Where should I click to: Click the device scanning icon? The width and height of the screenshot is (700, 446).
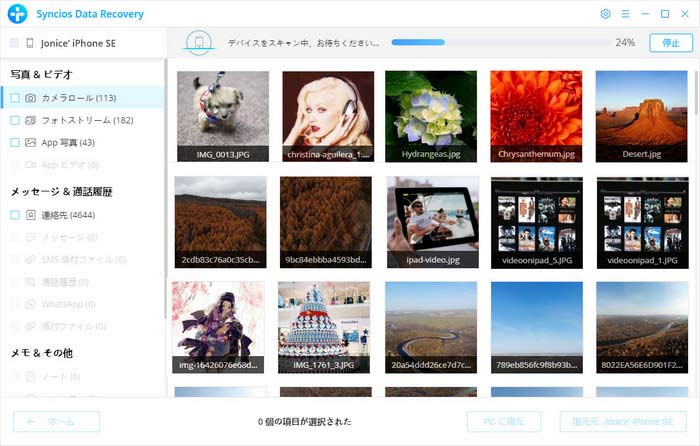pos(199,43)
